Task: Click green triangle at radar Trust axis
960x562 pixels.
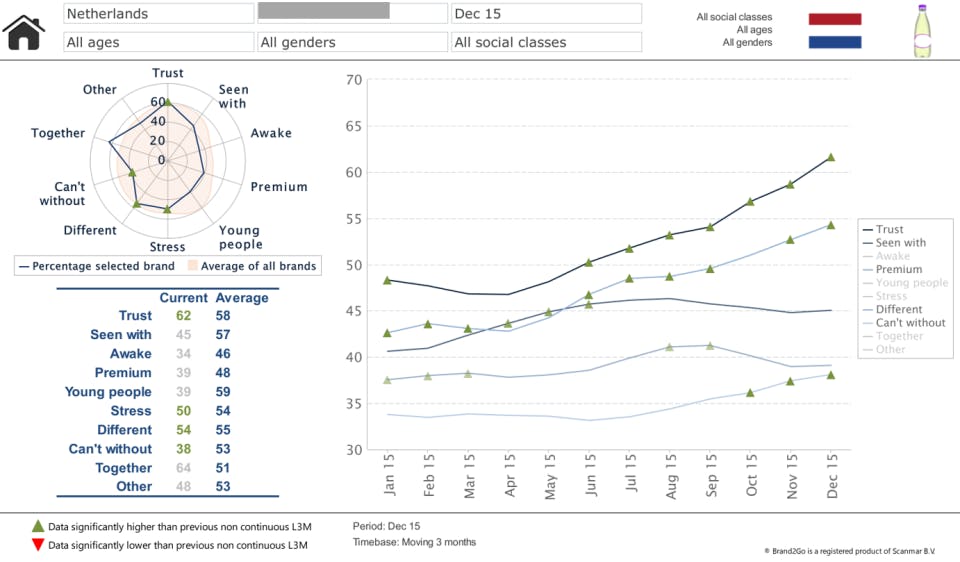Action: [x=168, y=102]
